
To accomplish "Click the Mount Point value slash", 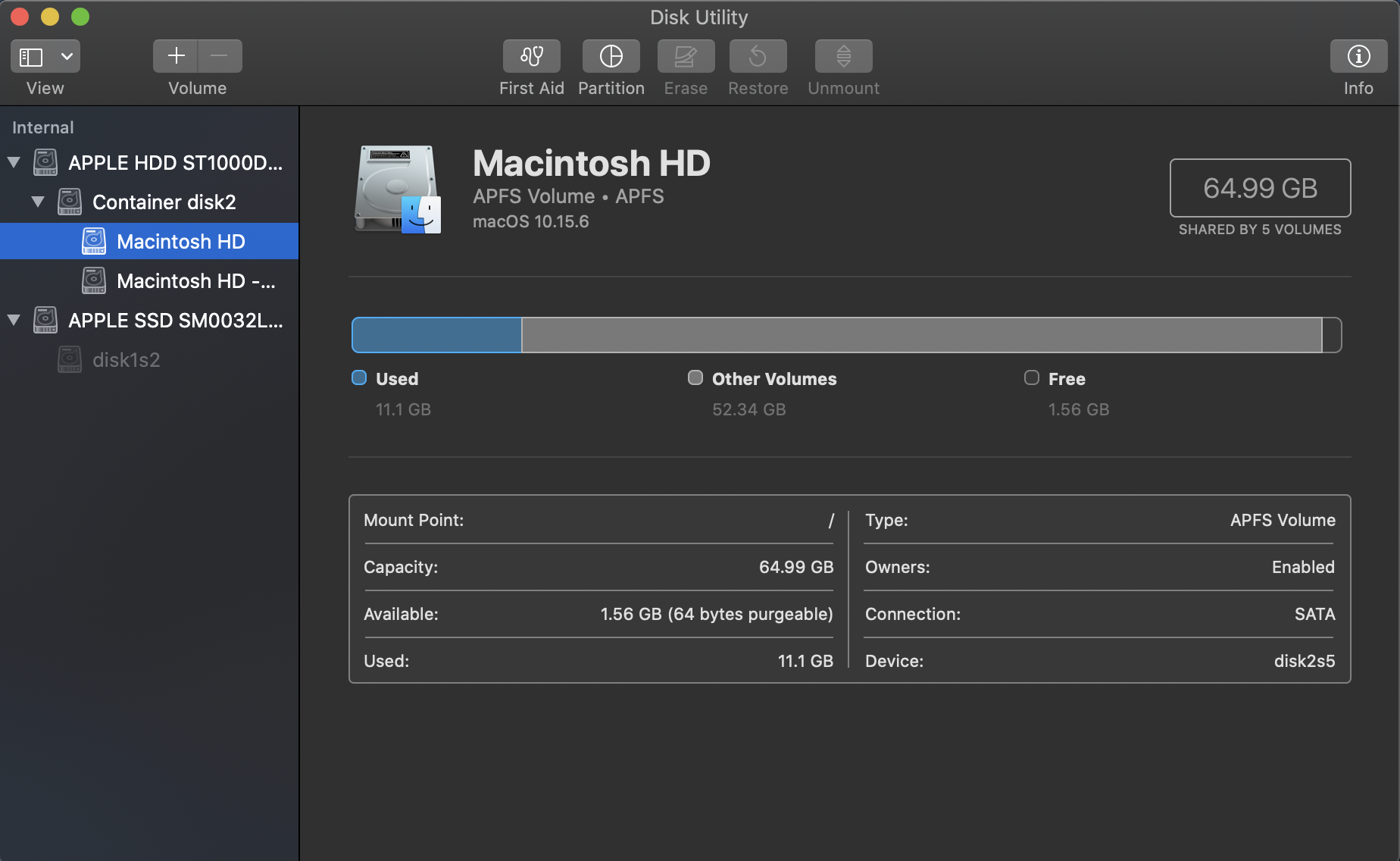I will 831,521.
